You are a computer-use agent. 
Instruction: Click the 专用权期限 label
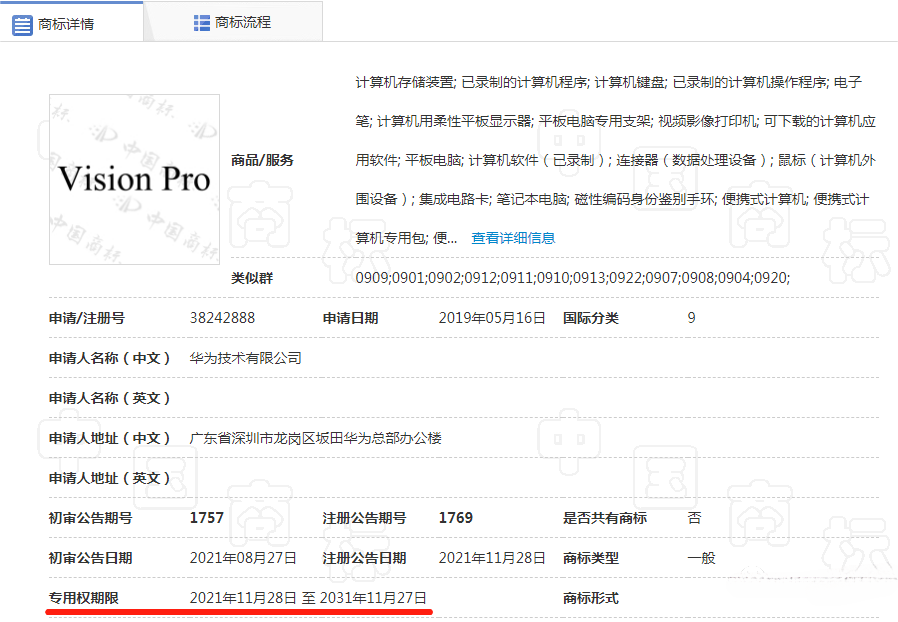coord(84,599)
